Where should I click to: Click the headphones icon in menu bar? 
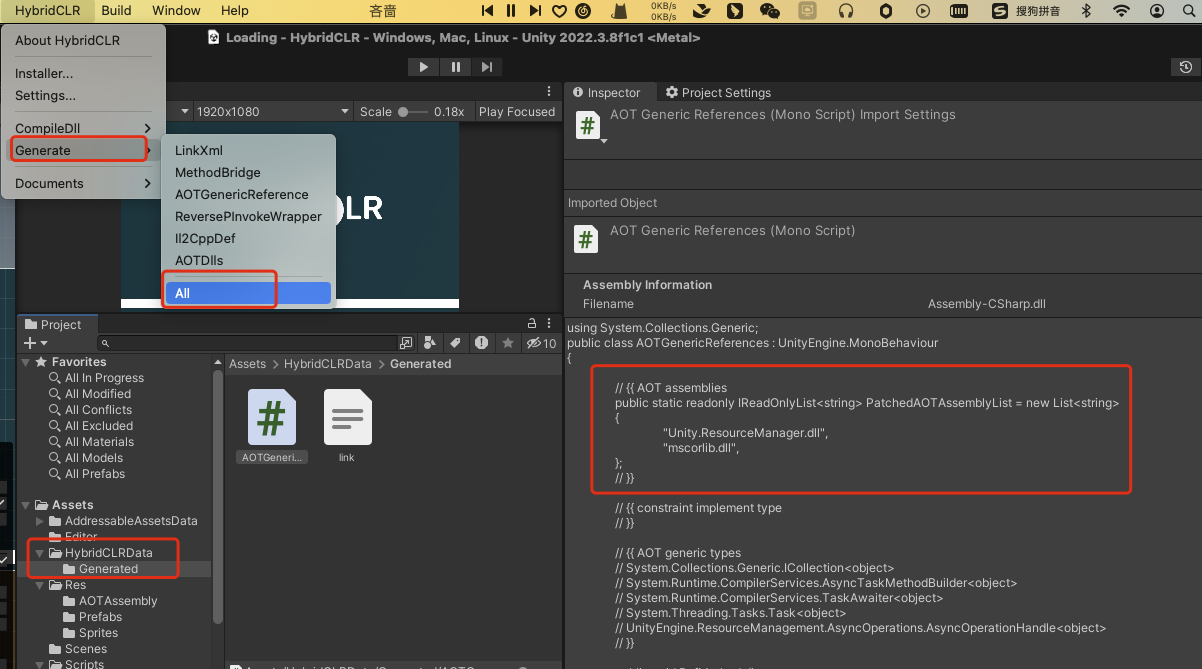click(846, 11)
